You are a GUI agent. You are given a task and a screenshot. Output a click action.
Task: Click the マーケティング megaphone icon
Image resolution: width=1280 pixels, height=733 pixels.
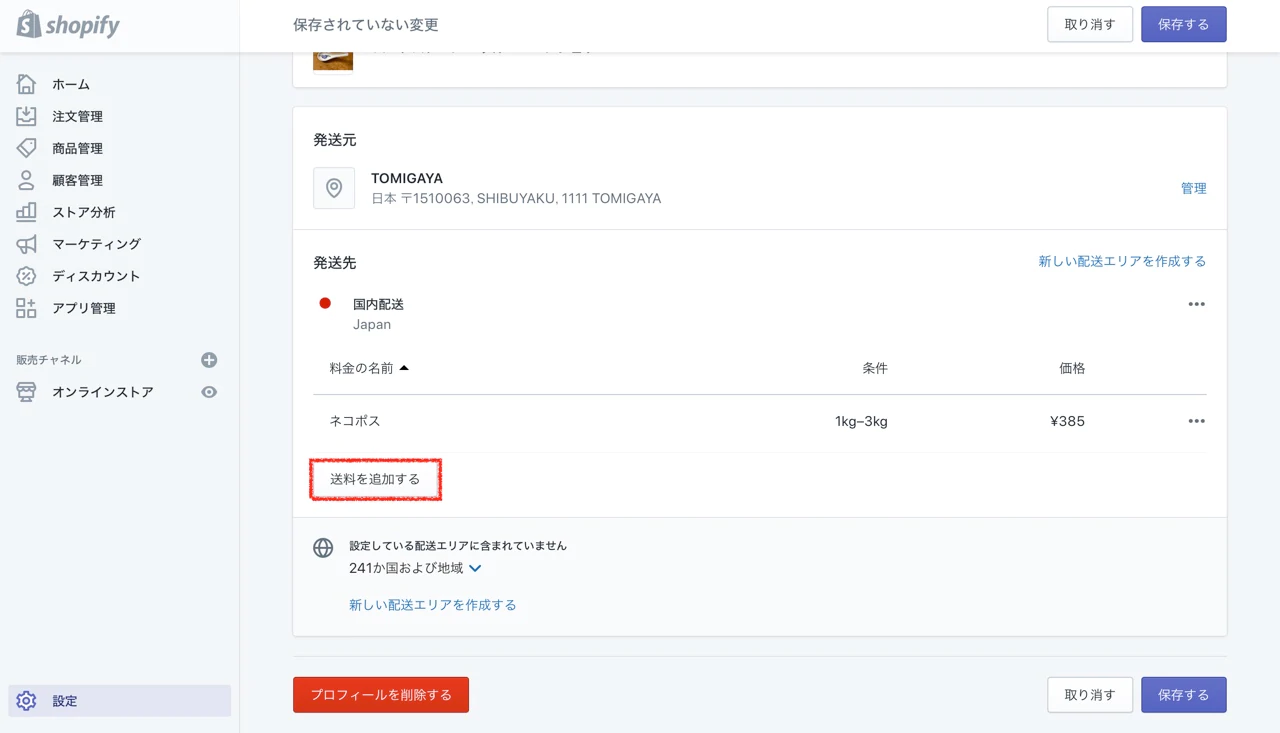click(27, 244)
